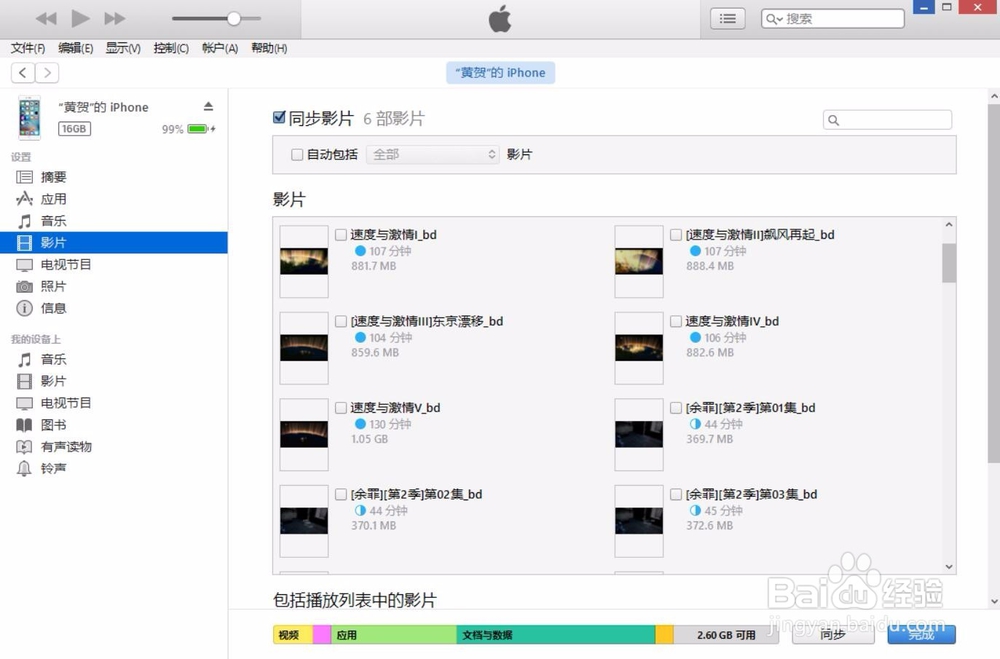Open the 全部 dropdown
1000x659 pixels.
click(432, 154)
